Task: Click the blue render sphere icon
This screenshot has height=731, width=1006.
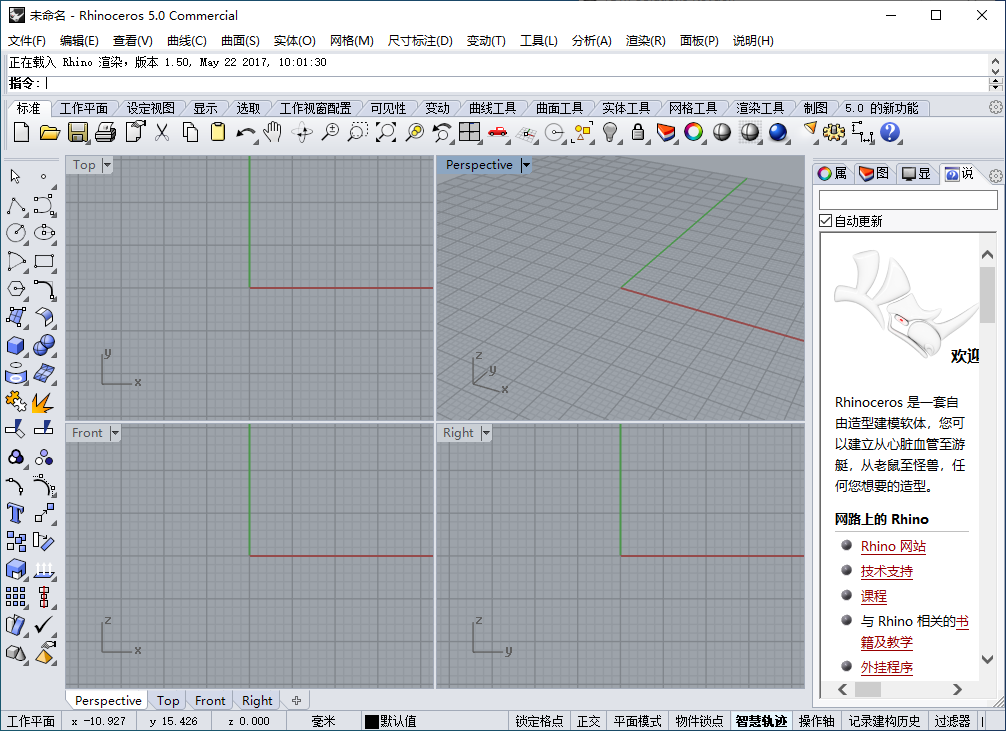Action: click(x=778, y=132)
